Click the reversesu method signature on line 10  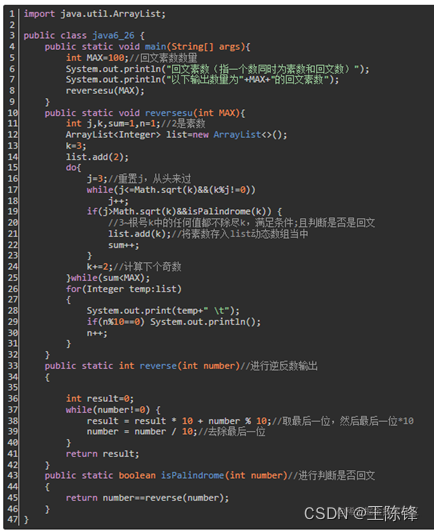(145, 113)
